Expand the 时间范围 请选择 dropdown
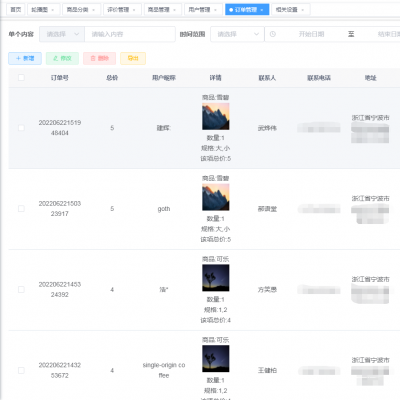Image resolution: width=400 pixels, height=400 pixels. tap(237, 34)
